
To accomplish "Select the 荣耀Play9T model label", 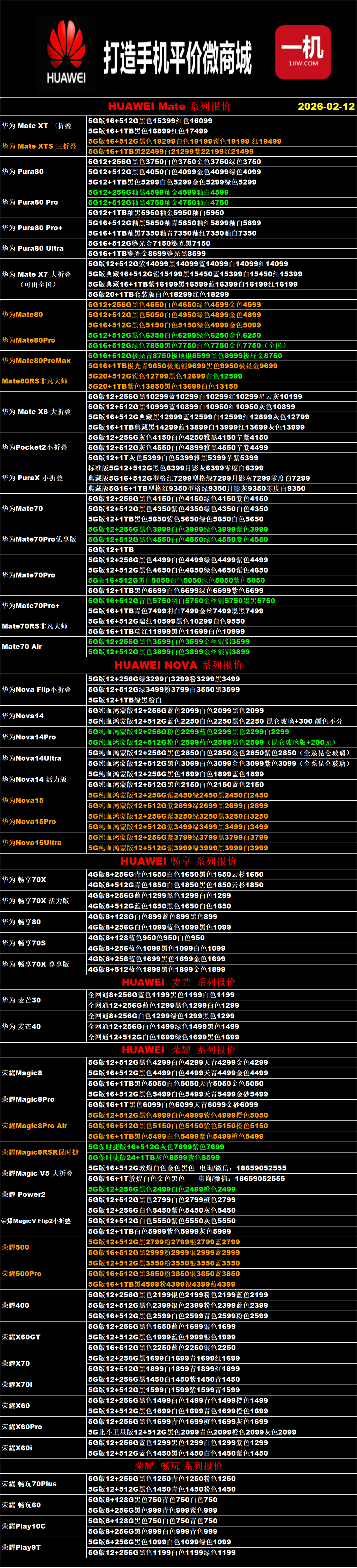I will click(x=21, y=1547).
